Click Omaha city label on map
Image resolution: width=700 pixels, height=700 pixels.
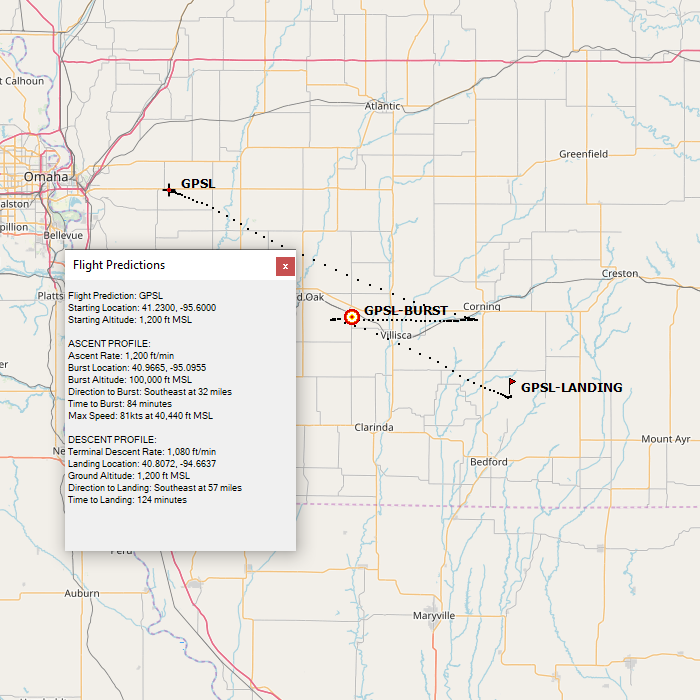click(46, 177)
